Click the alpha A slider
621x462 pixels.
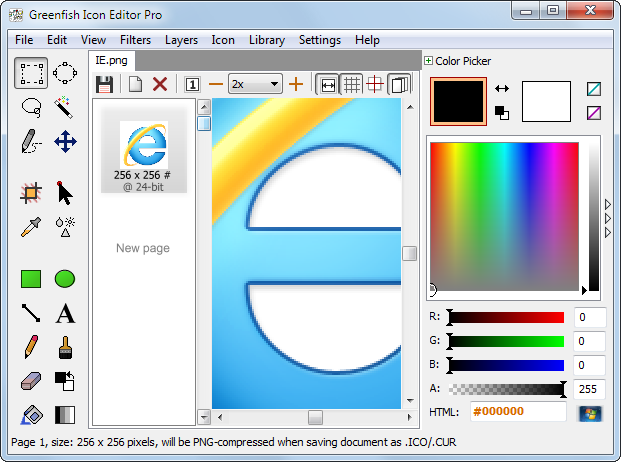(x=507, y=390)
